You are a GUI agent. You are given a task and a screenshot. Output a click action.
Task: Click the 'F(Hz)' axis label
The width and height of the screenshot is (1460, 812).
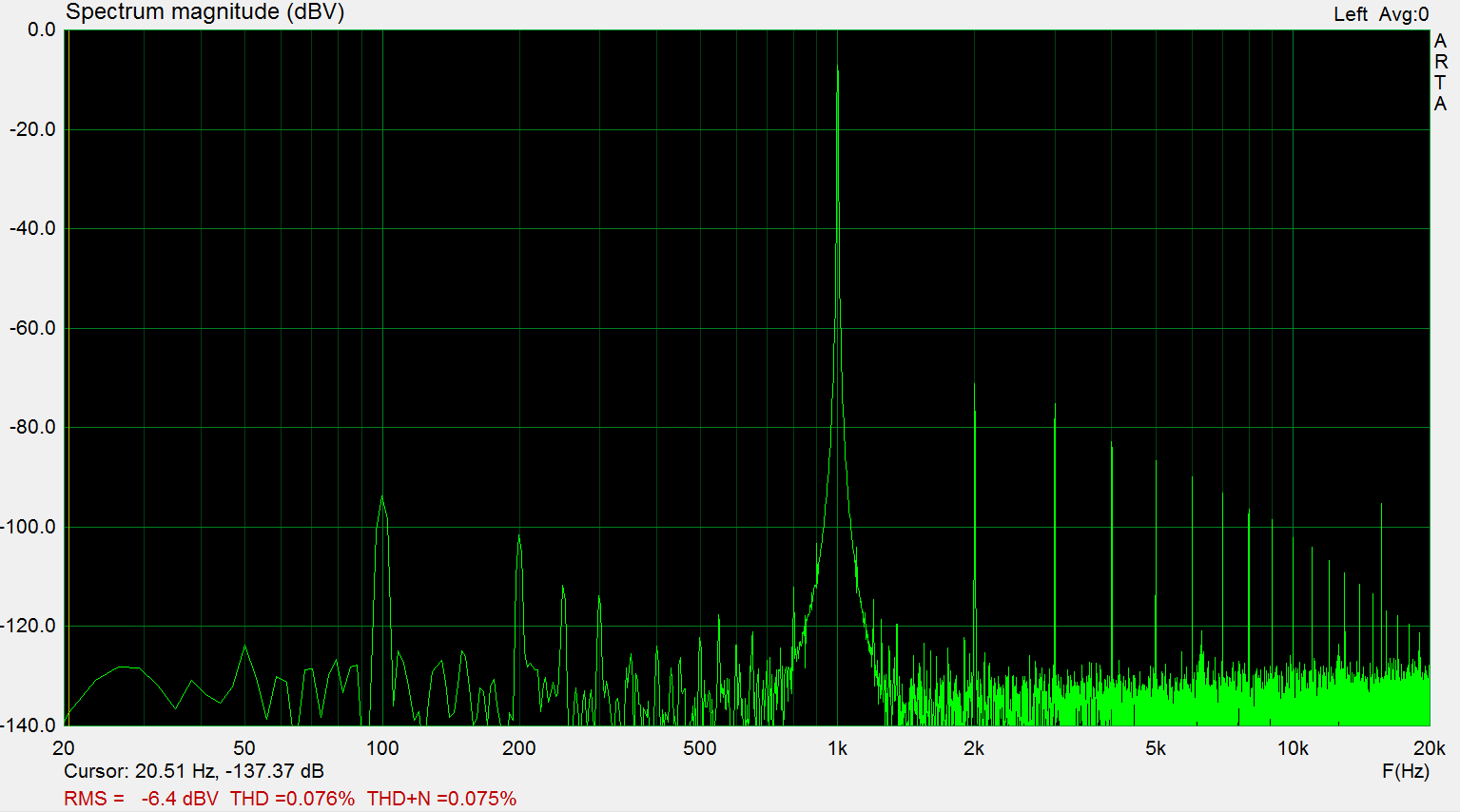(1406, 771)
